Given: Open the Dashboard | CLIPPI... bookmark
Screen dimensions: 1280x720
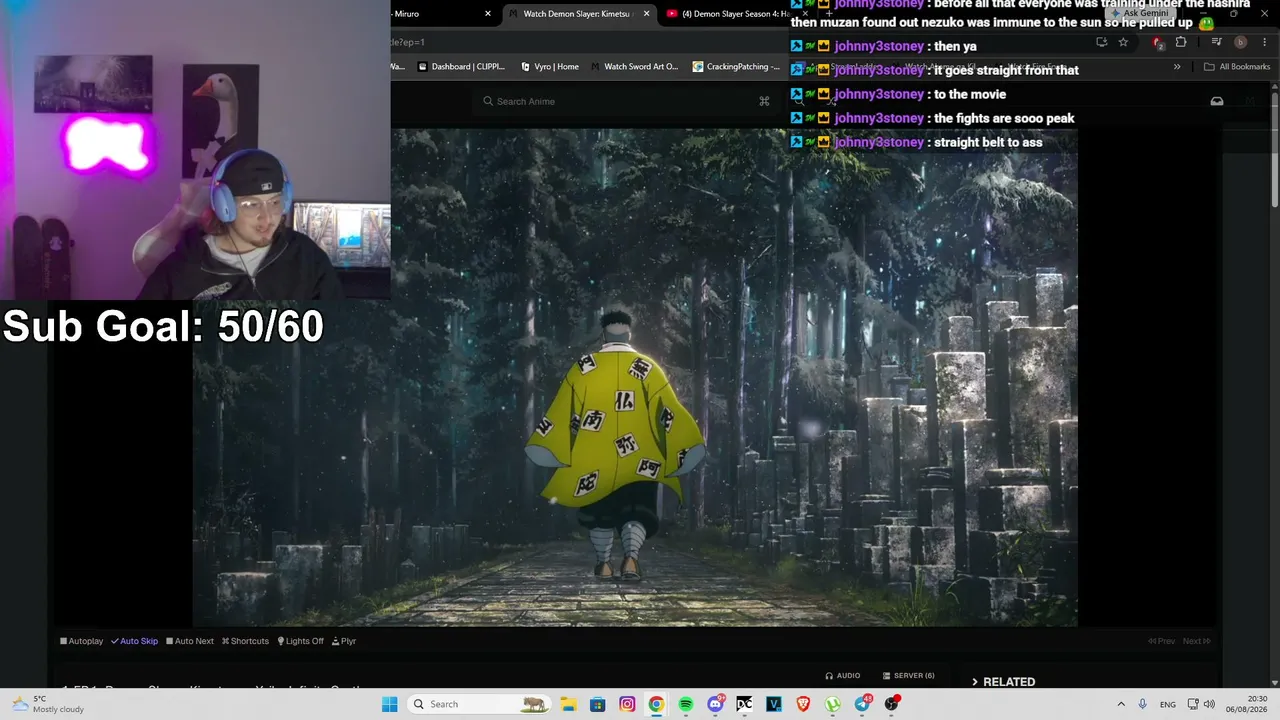Looking at the screenshot, I should point(461,67).
